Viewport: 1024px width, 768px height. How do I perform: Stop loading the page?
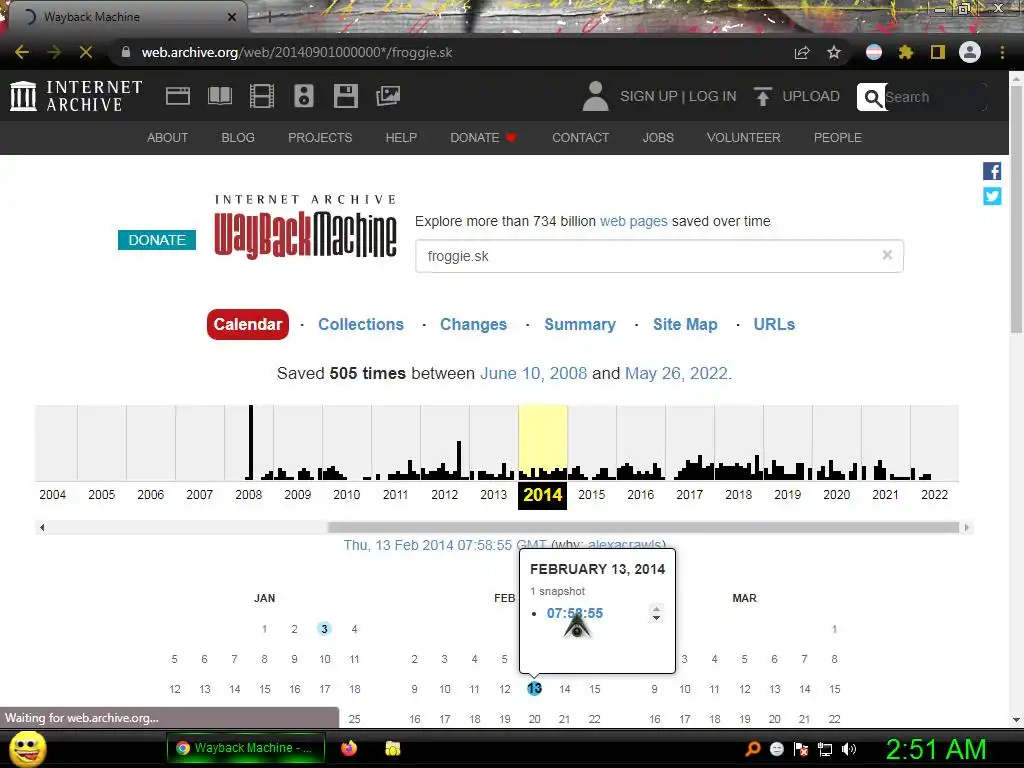[86, 52]
